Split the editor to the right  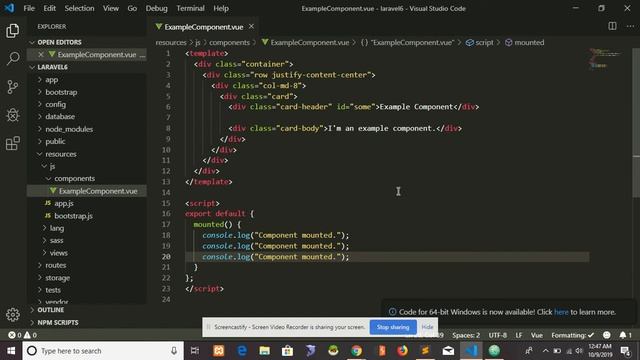click(612, 26)
